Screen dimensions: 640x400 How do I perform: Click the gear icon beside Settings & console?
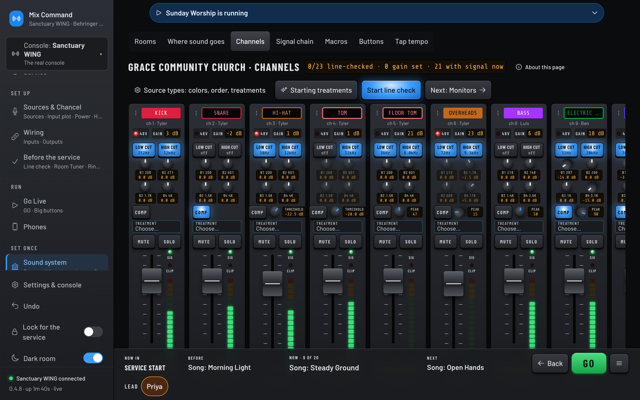15,285
